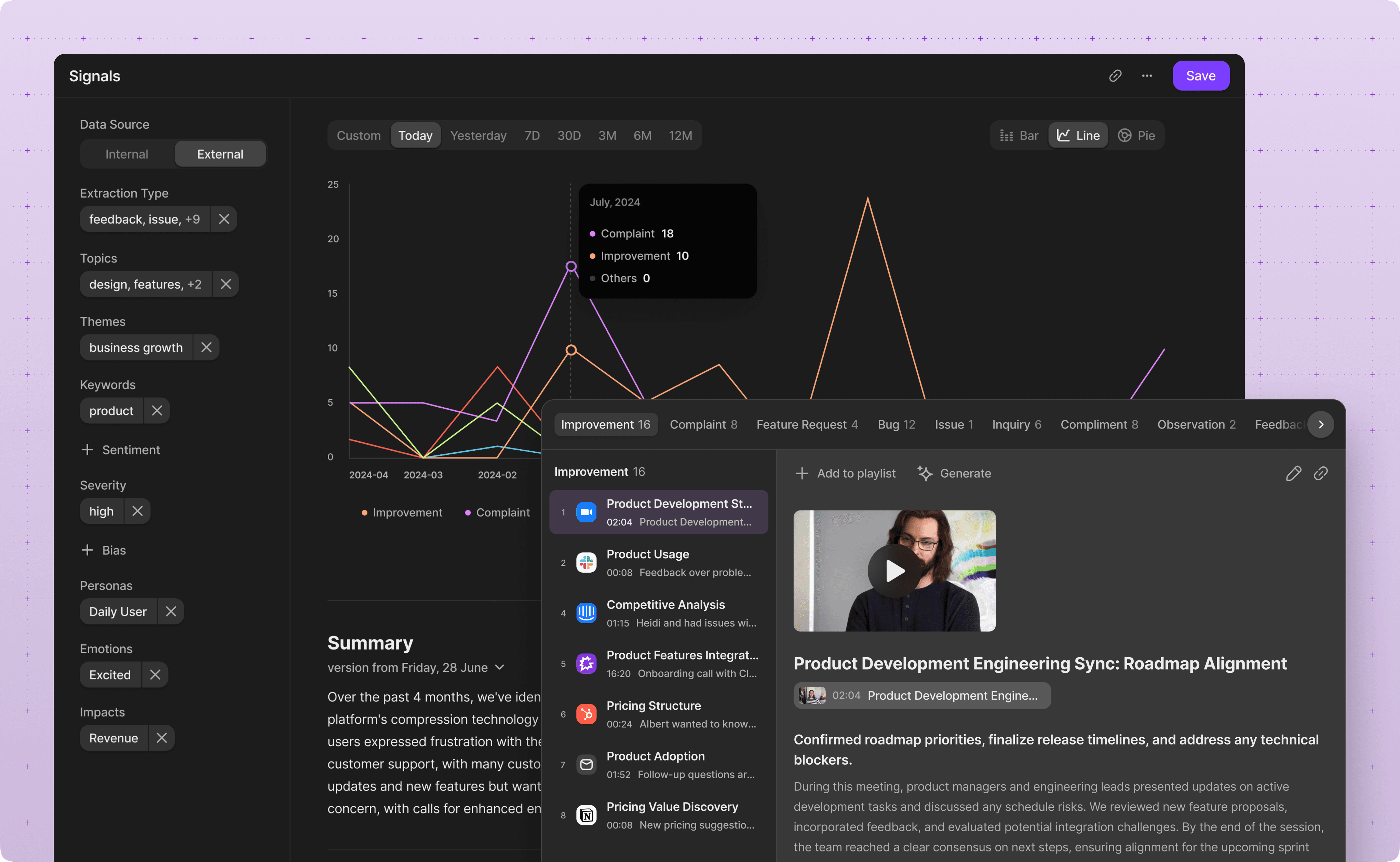
Task: Switch chart type to Bar
Action: click(1019, 136)
